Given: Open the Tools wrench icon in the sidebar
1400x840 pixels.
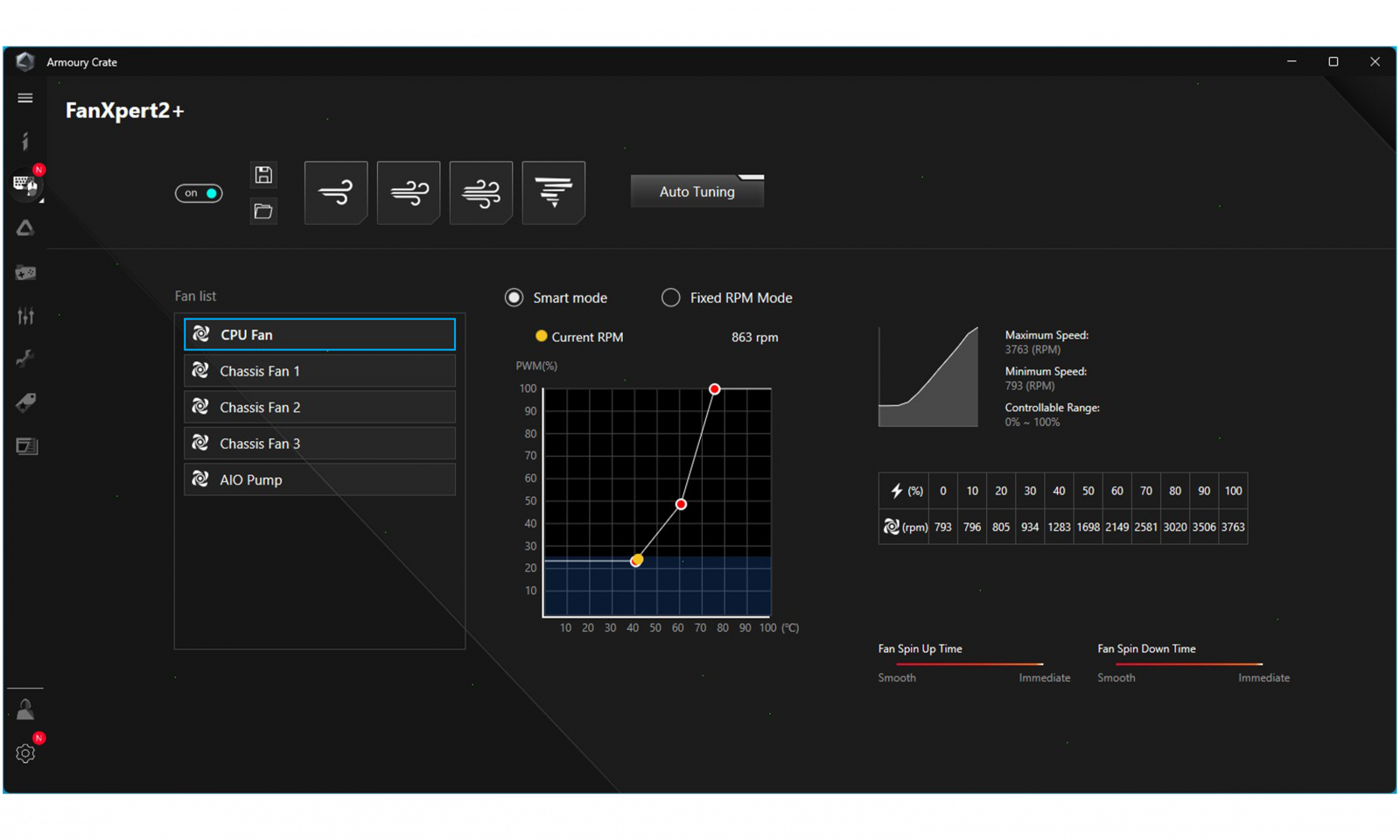Looking at the screenshot, I should 25,359.
